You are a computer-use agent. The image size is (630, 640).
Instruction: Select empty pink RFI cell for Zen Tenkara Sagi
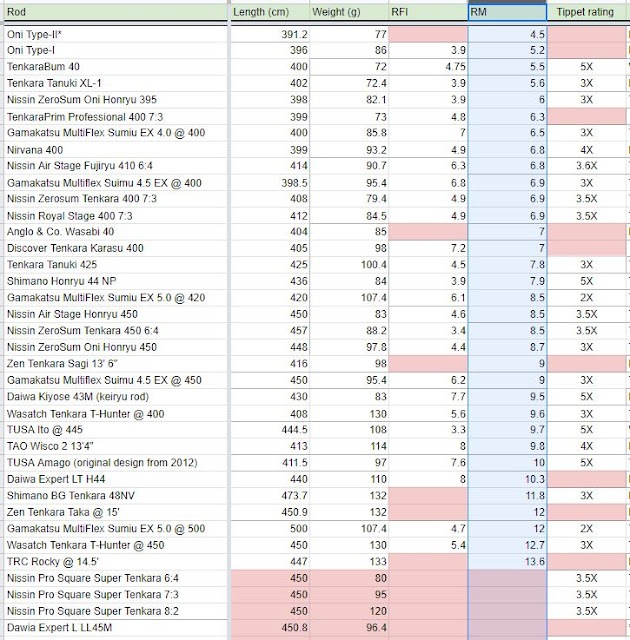point(428,364)
